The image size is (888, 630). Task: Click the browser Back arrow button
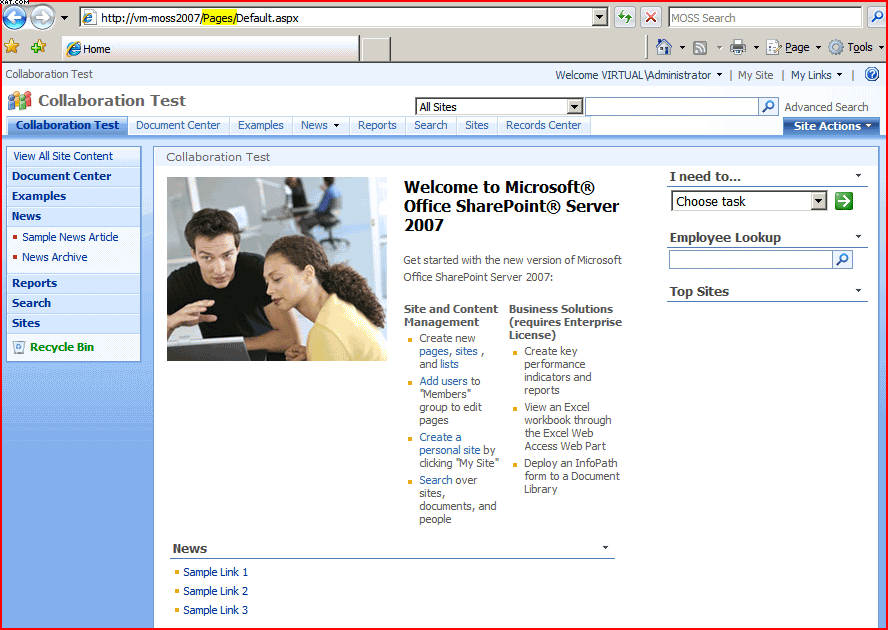click(15, 17)
